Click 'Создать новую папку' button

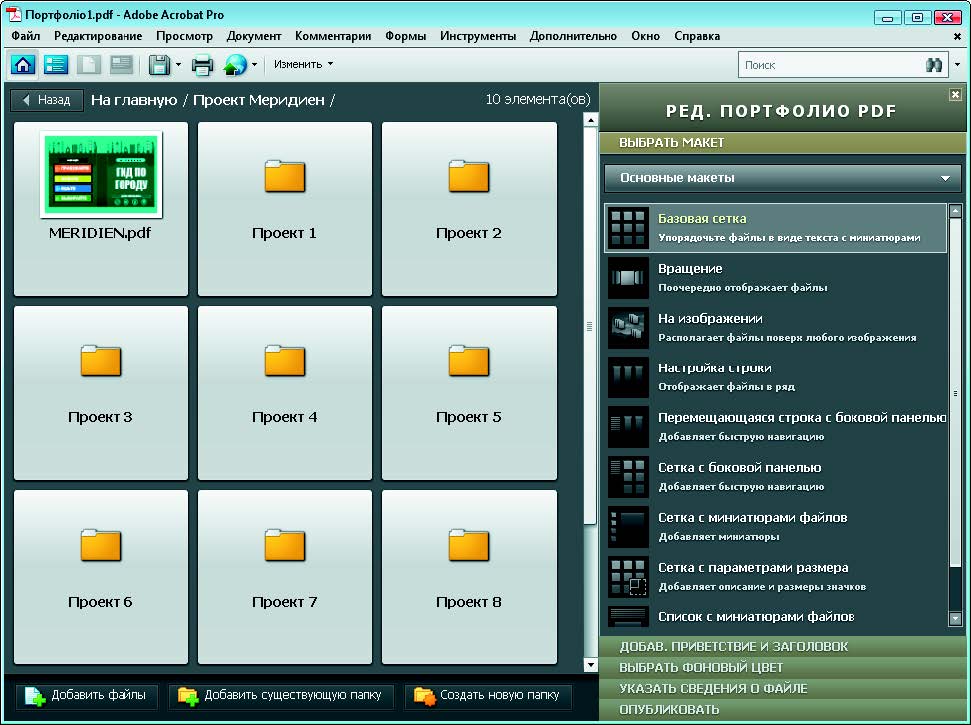[x=488, y=696]
